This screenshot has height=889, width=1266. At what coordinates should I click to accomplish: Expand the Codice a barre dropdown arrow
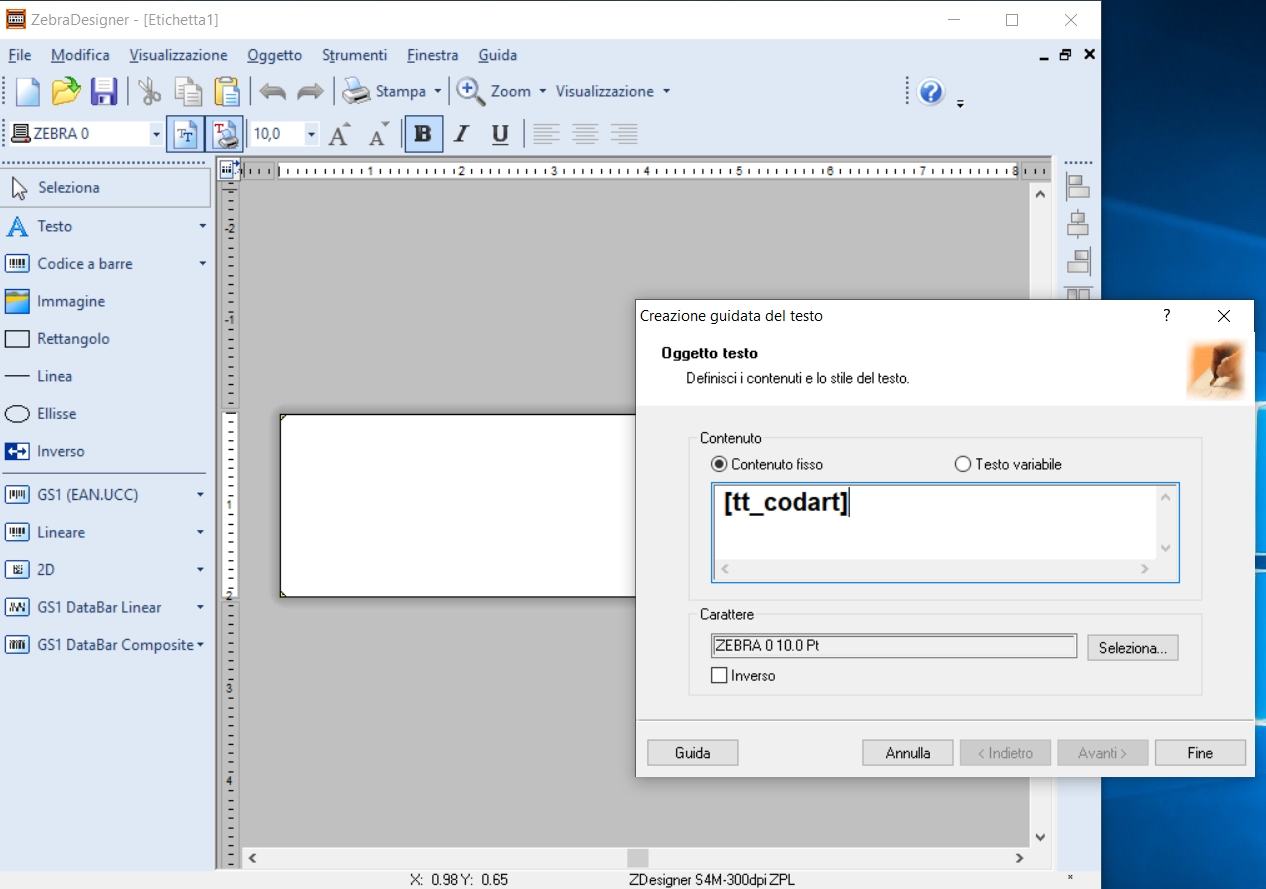202,264
